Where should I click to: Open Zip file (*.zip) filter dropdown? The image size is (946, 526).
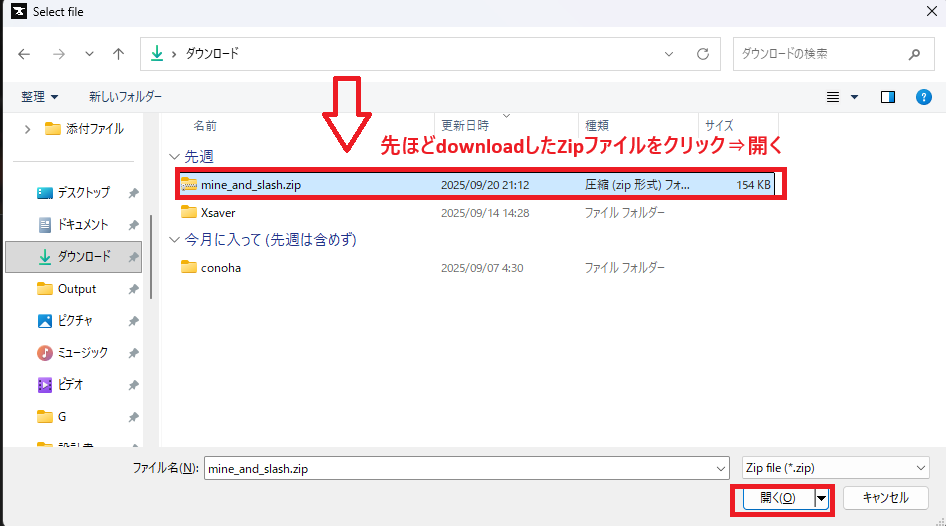coord(836,468)
